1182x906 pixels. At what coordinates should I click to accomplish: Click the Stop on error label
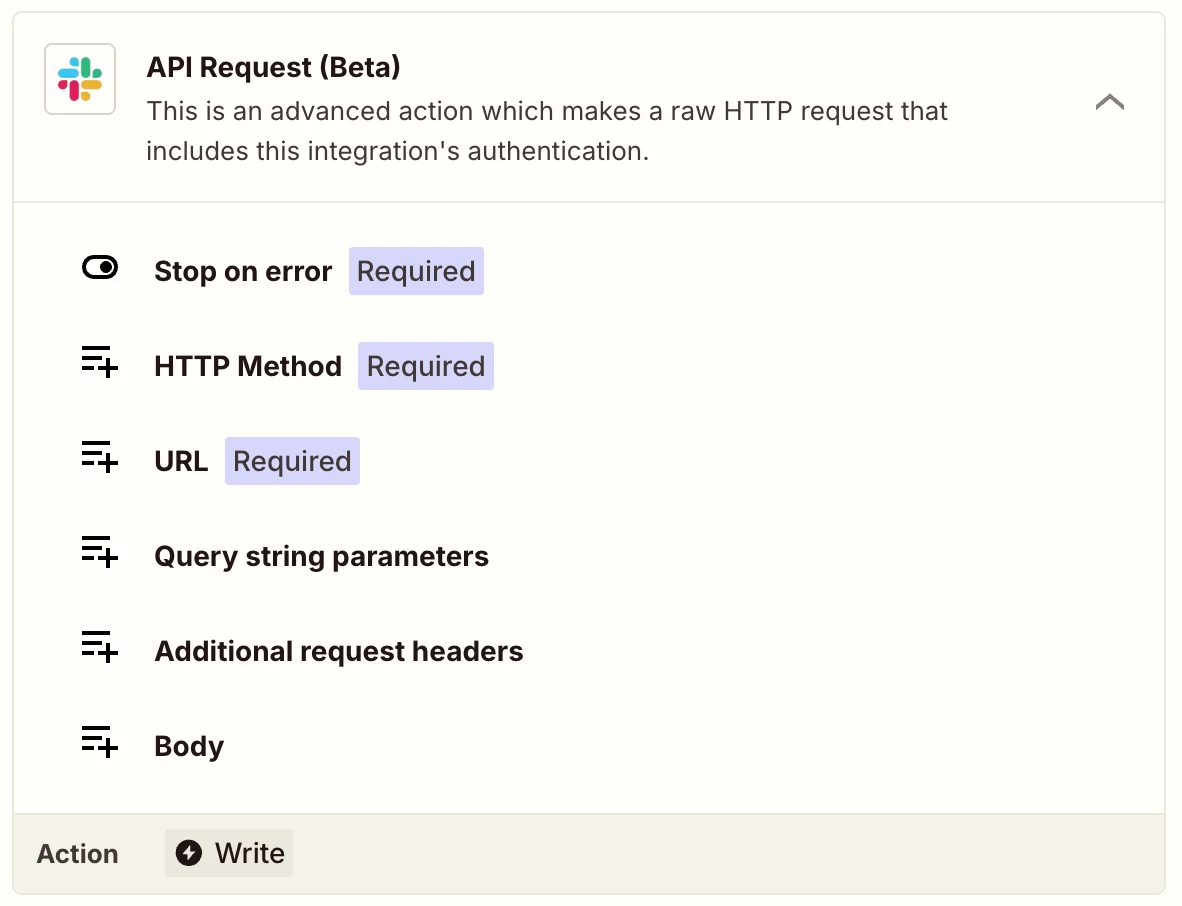(243, 272)
